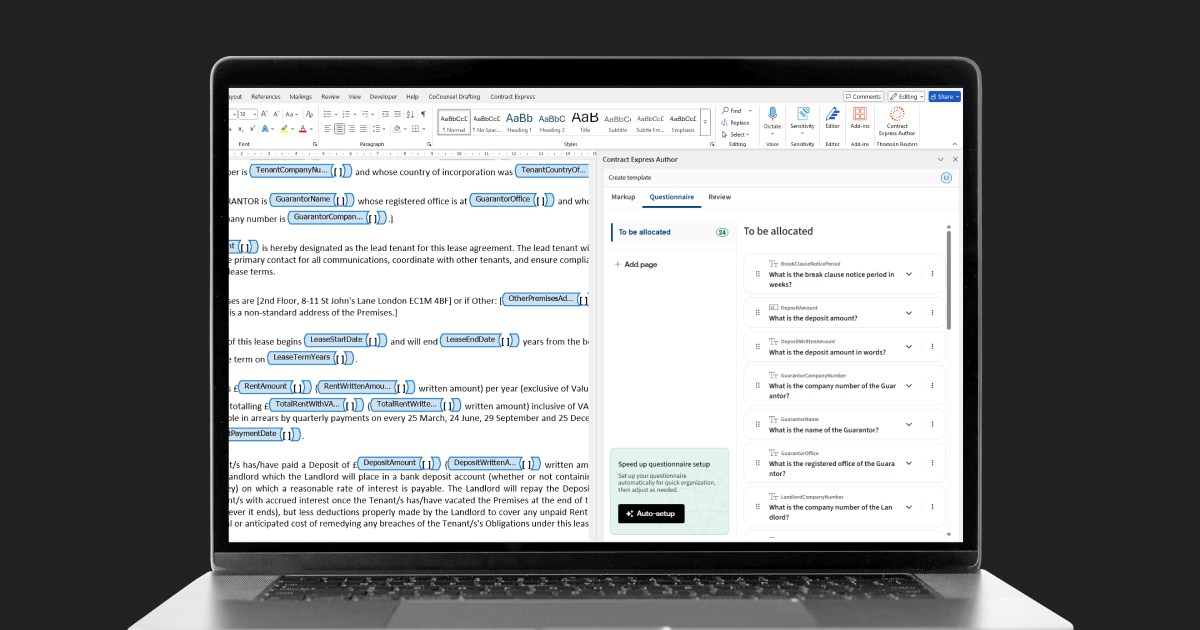Open the CoCounsel Drafting ribbon tab
The width and height of the screenshot is (1200, 630).
coord(454,97)
